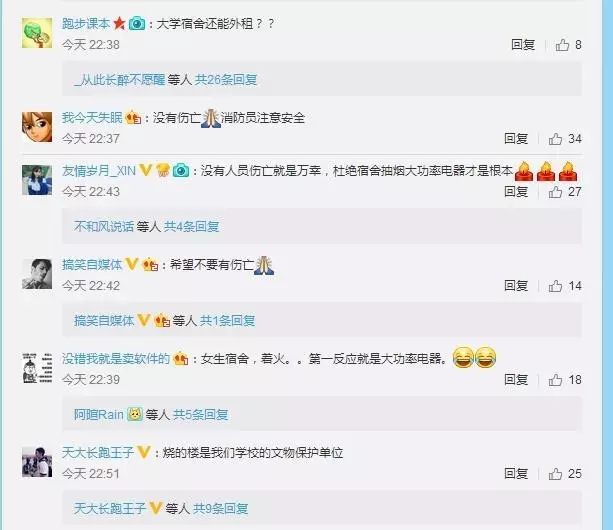Click 跑步课本's green avatar thumbnail
Viewport: 613px width, 530px height.
[37, 33]
